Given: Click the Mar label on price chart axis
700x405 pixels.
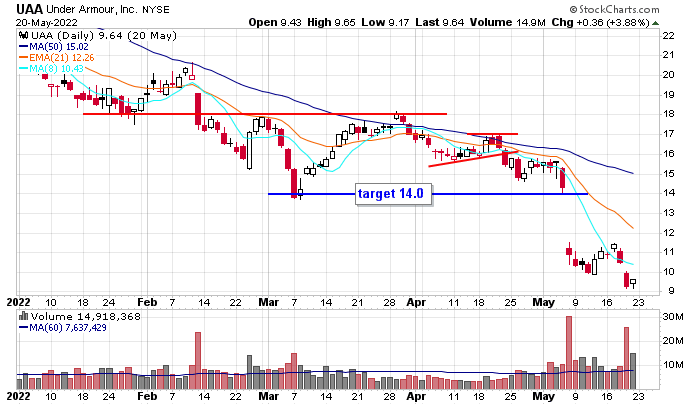Looking at the screenshot, I should [269, 302].
